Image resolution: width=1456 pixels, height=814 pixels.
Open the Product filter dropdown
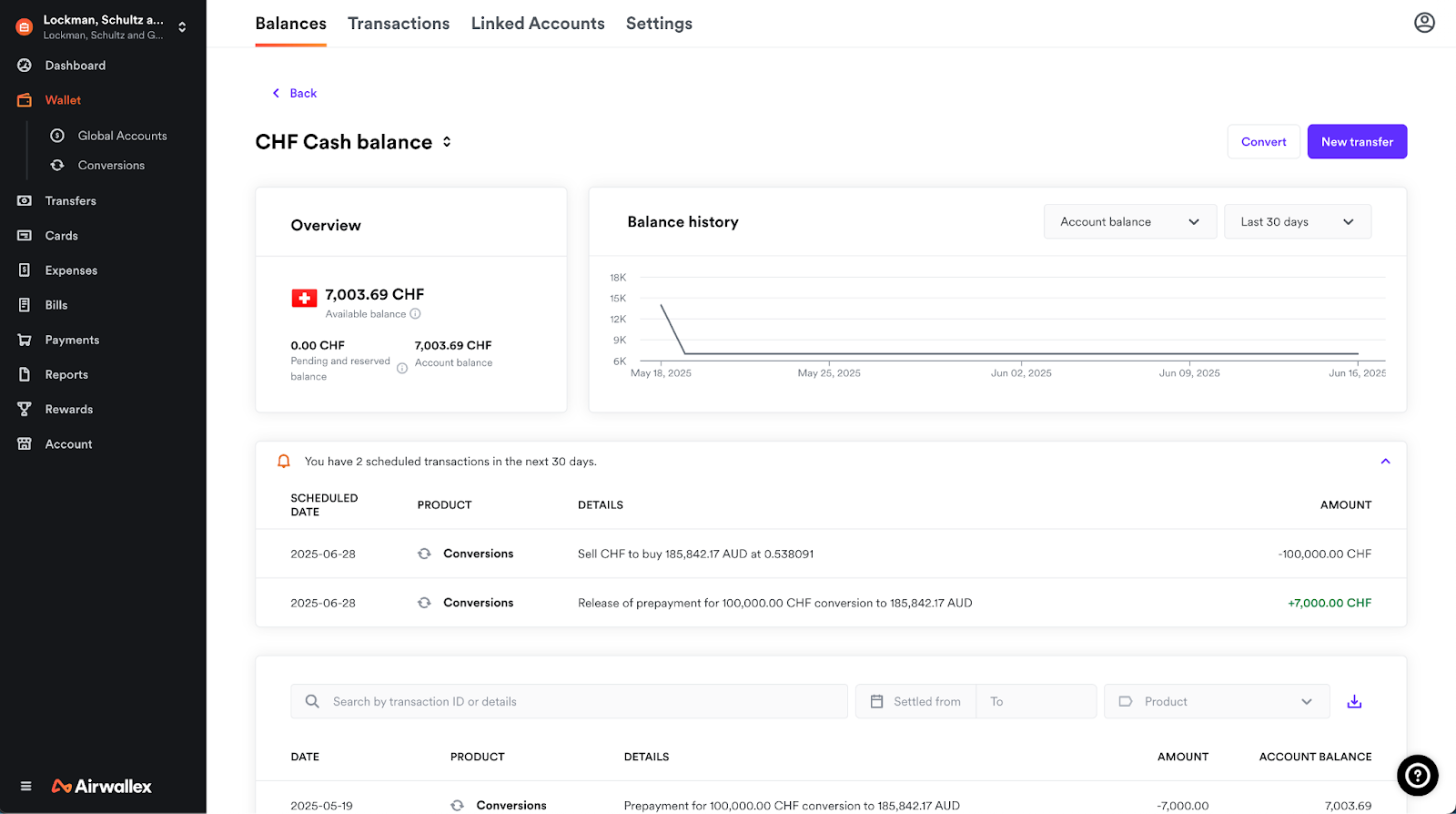click(1217, 701)
